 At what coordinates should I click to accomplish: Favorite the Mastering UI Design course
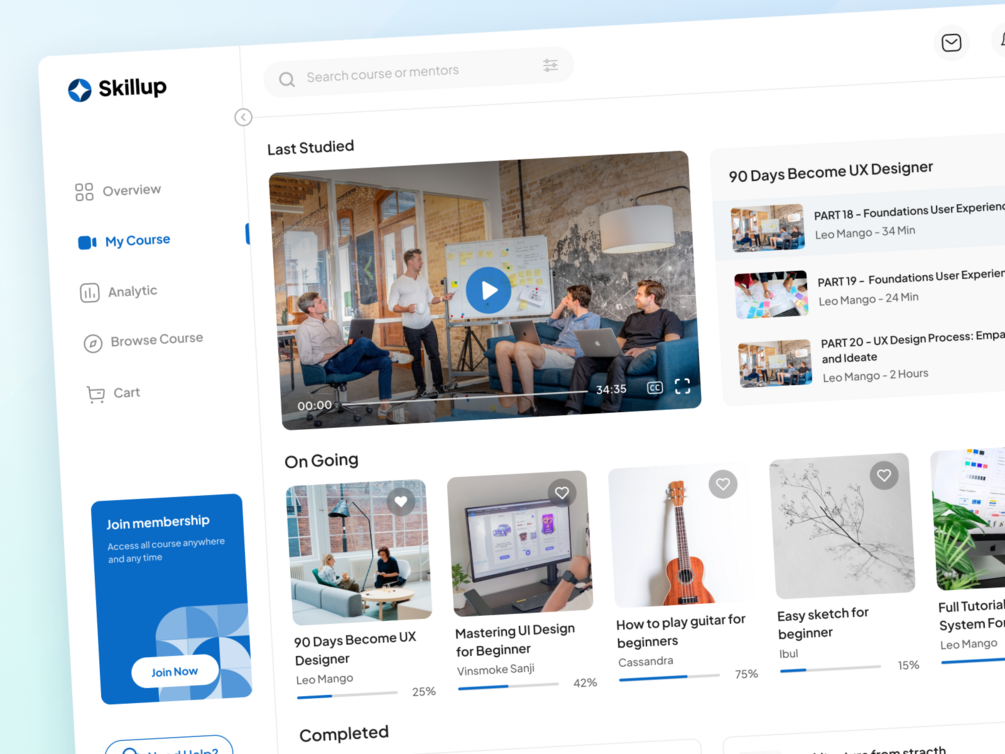562,492
